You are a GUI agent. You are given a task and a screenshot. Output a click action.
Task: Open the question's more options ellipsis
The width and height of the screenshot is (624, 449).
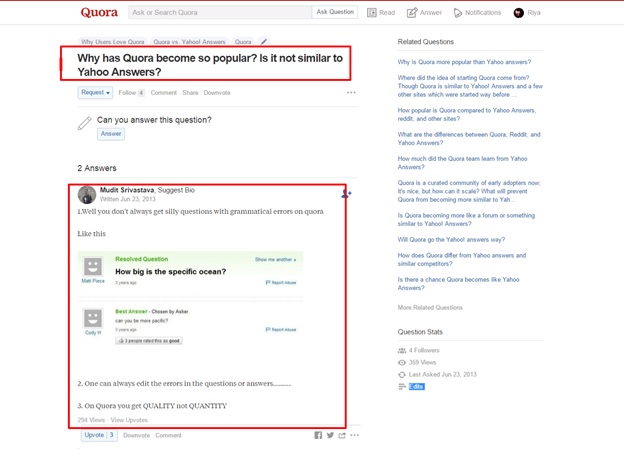pos(351,92)
